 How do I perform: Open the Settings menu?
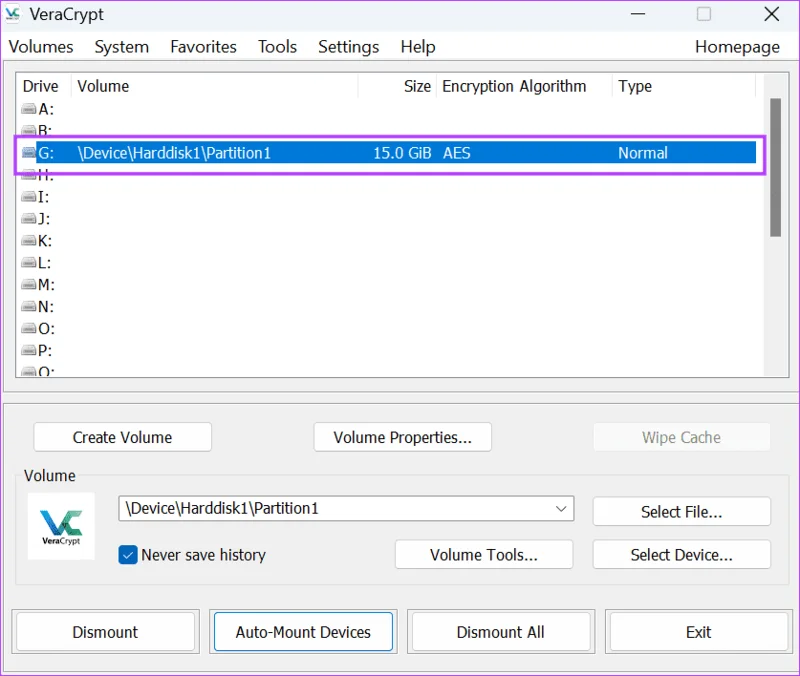pyautogui.click(x=348, y=47)
